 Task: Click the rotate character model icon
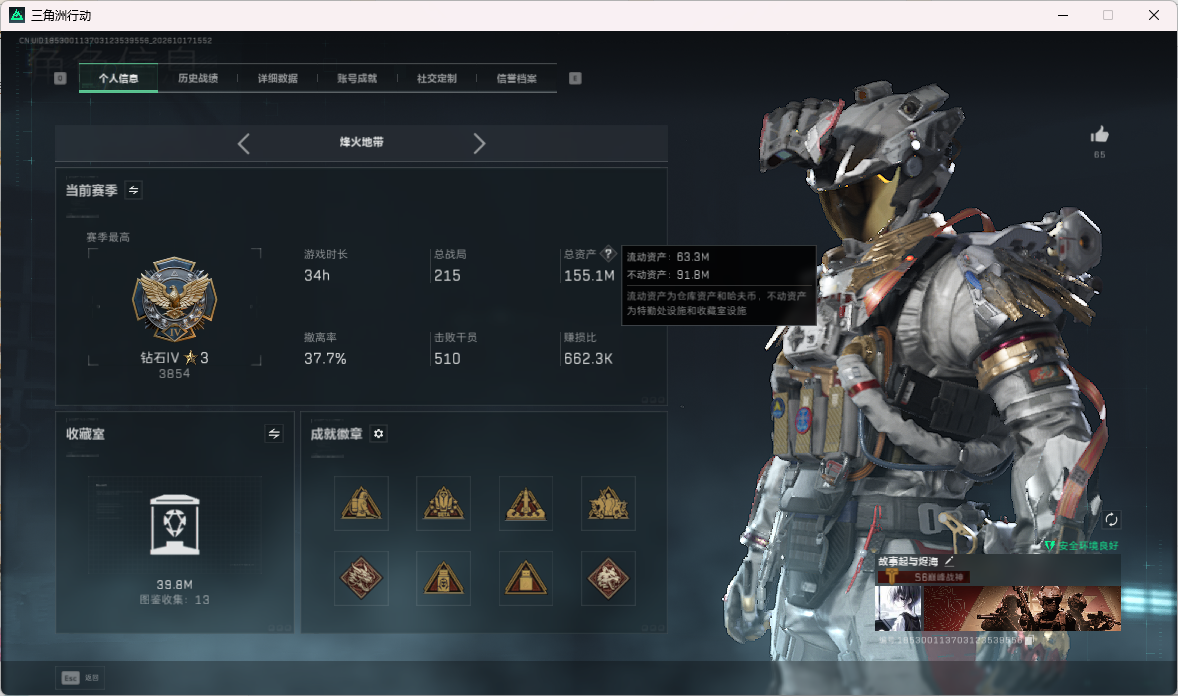[x=1111, y=519]
